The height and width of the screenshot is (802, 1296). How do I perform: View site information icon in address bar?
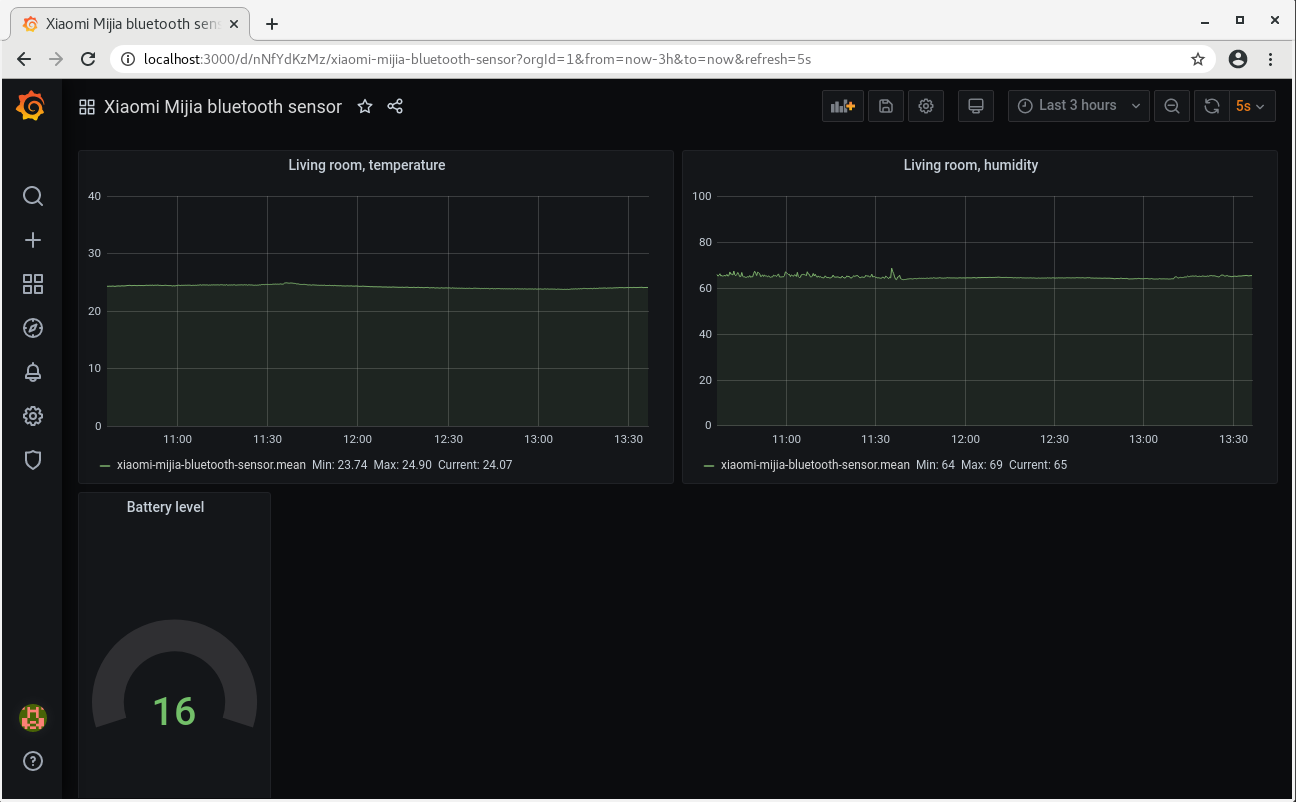click(127, 59)
